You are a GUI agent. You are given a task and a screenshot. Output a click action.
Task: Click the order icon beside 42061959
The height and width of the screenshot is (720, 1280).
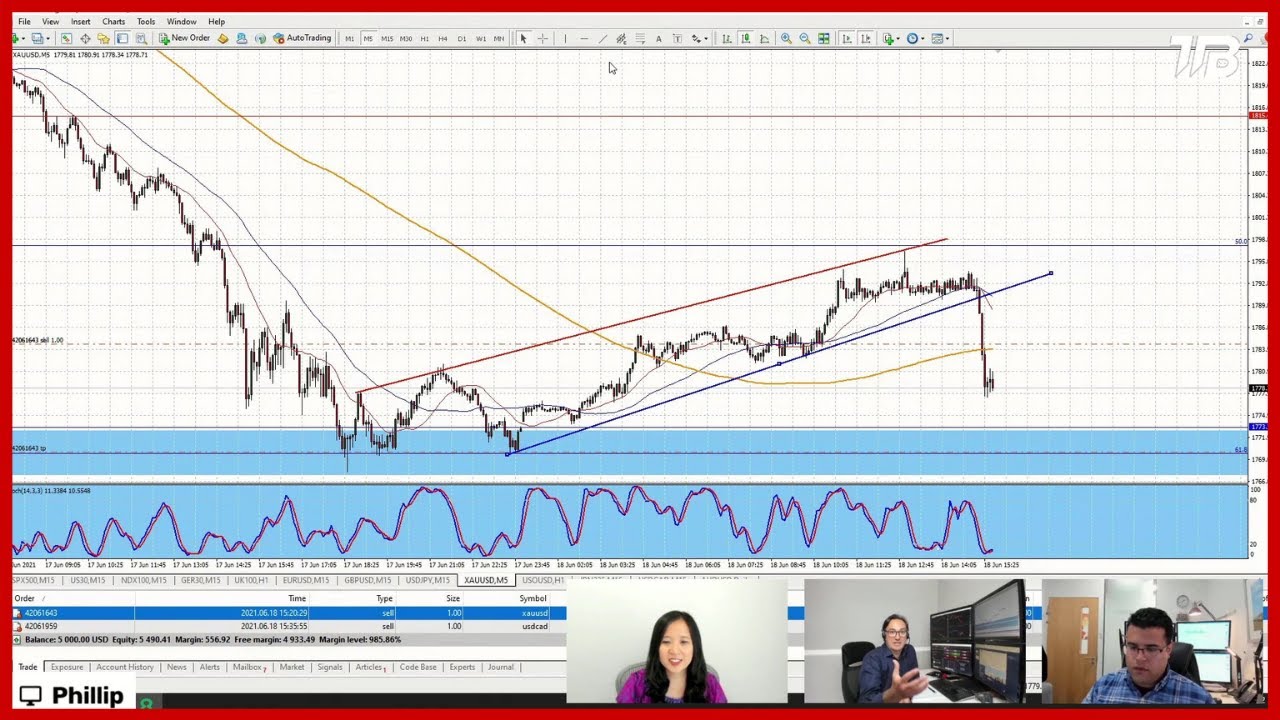17,626
